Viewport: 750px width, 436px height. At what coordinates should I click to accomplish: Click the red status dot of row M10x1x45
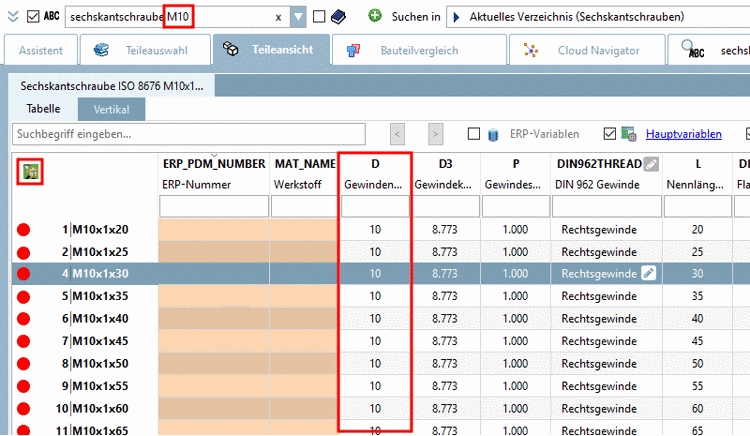pos(23,341)
